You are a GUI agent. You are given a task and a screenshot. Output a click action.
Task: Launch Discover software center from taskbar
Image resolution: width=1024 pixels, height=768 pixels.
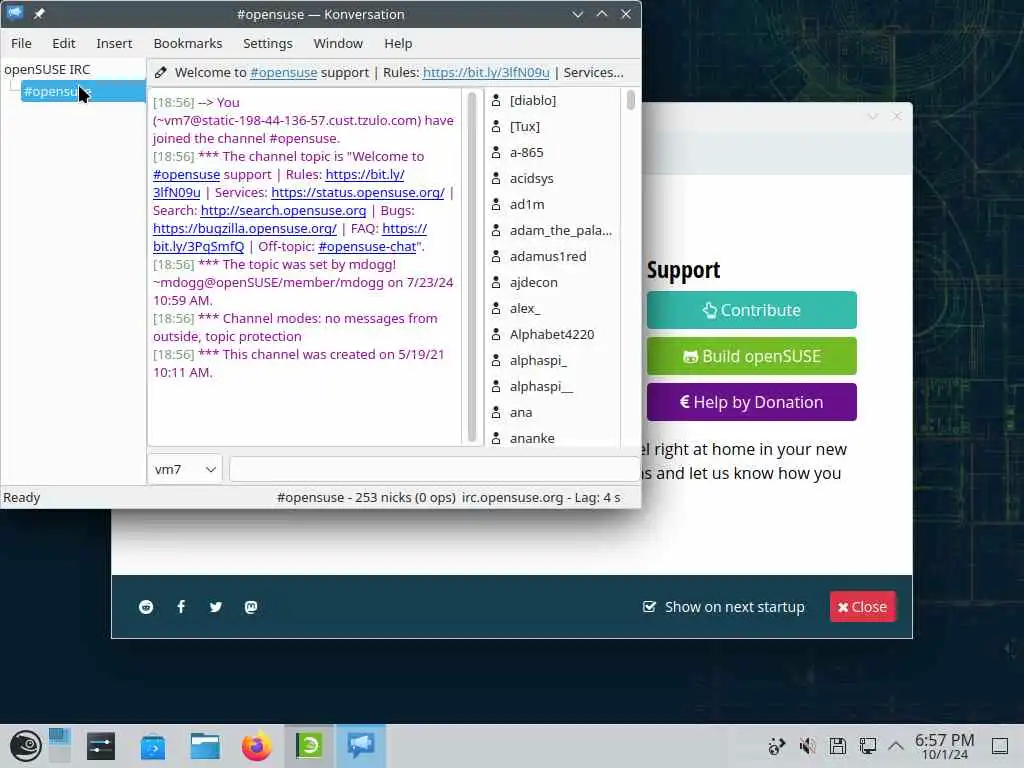(153, 746)
